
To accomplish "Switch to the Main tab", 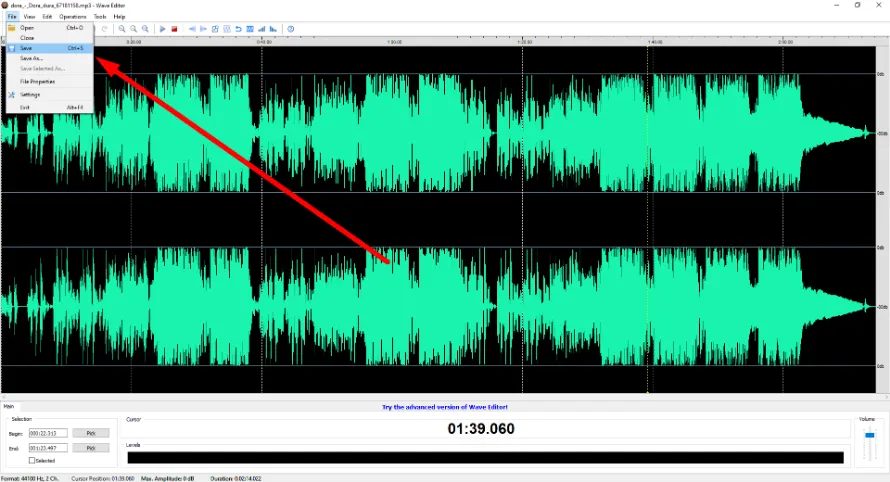I will point(9,406).
